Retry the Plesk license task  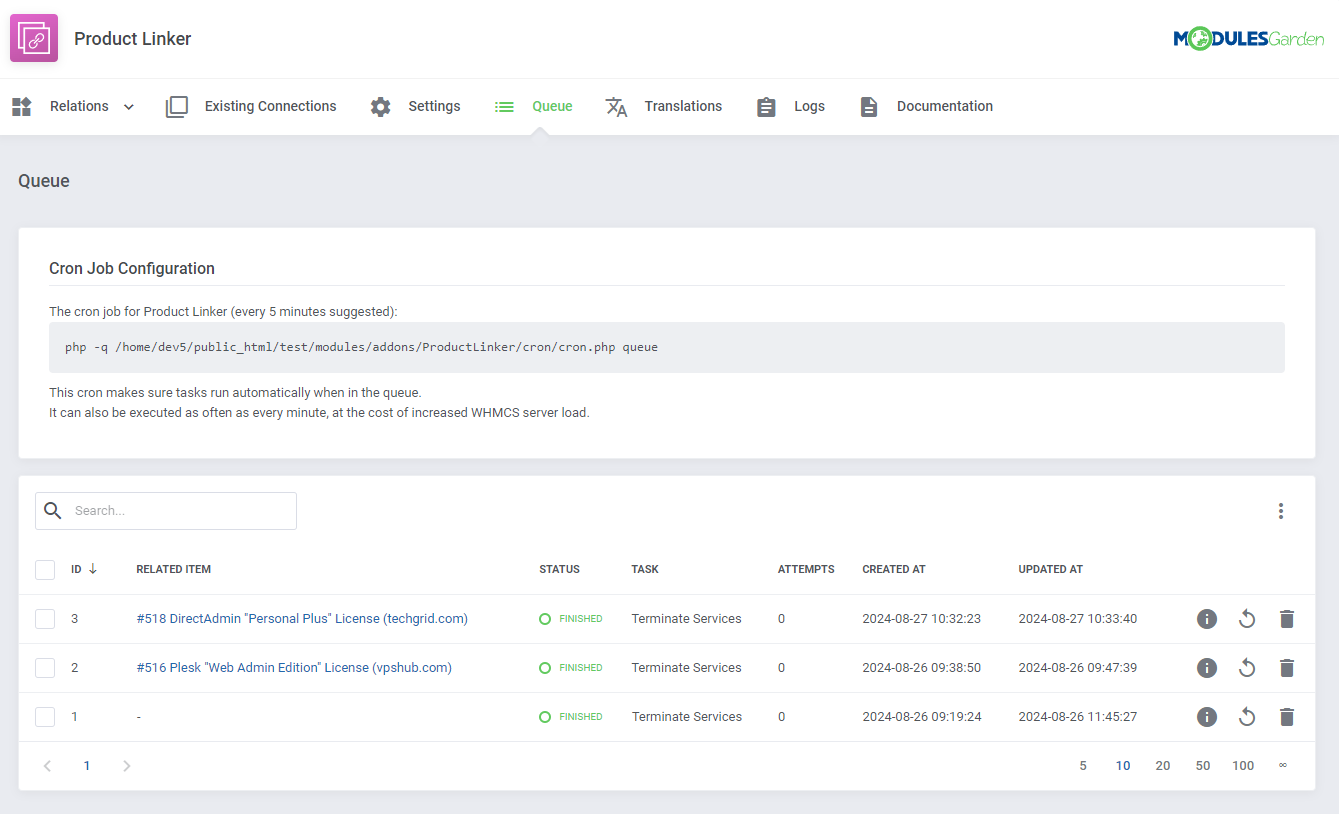coord(1247,668)
